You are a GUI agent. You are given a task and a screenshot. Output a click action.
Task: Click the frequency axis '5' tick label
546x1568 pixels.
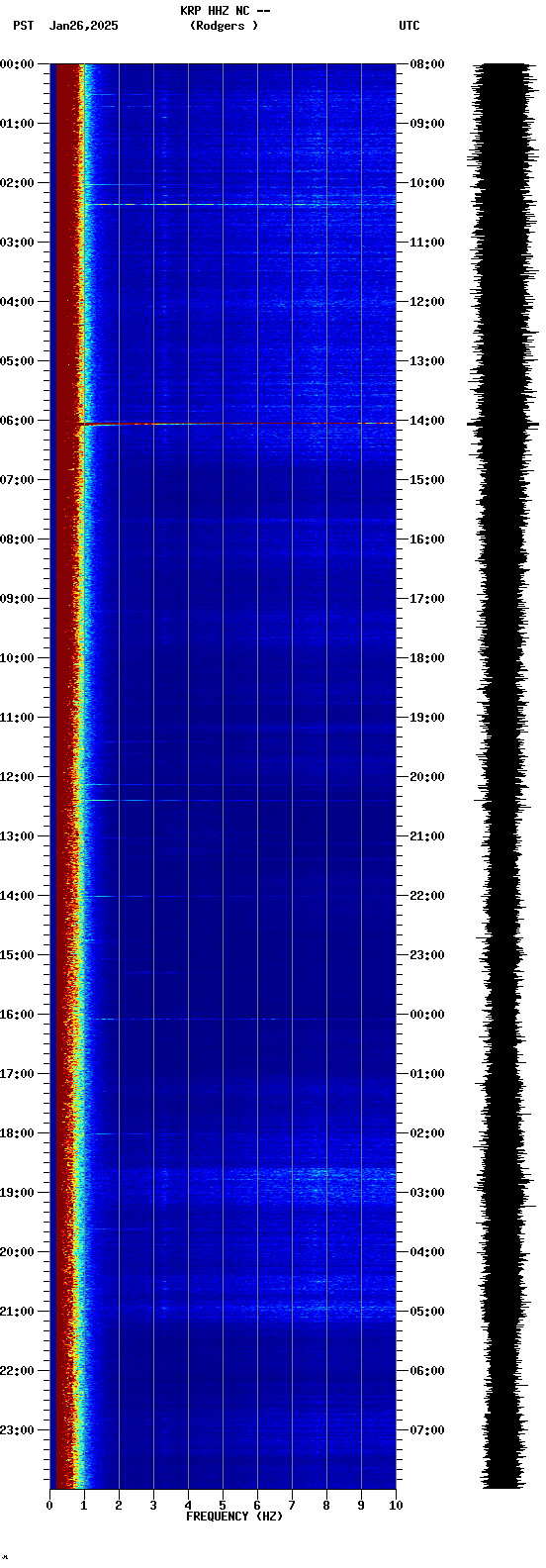pos(223,1506)
